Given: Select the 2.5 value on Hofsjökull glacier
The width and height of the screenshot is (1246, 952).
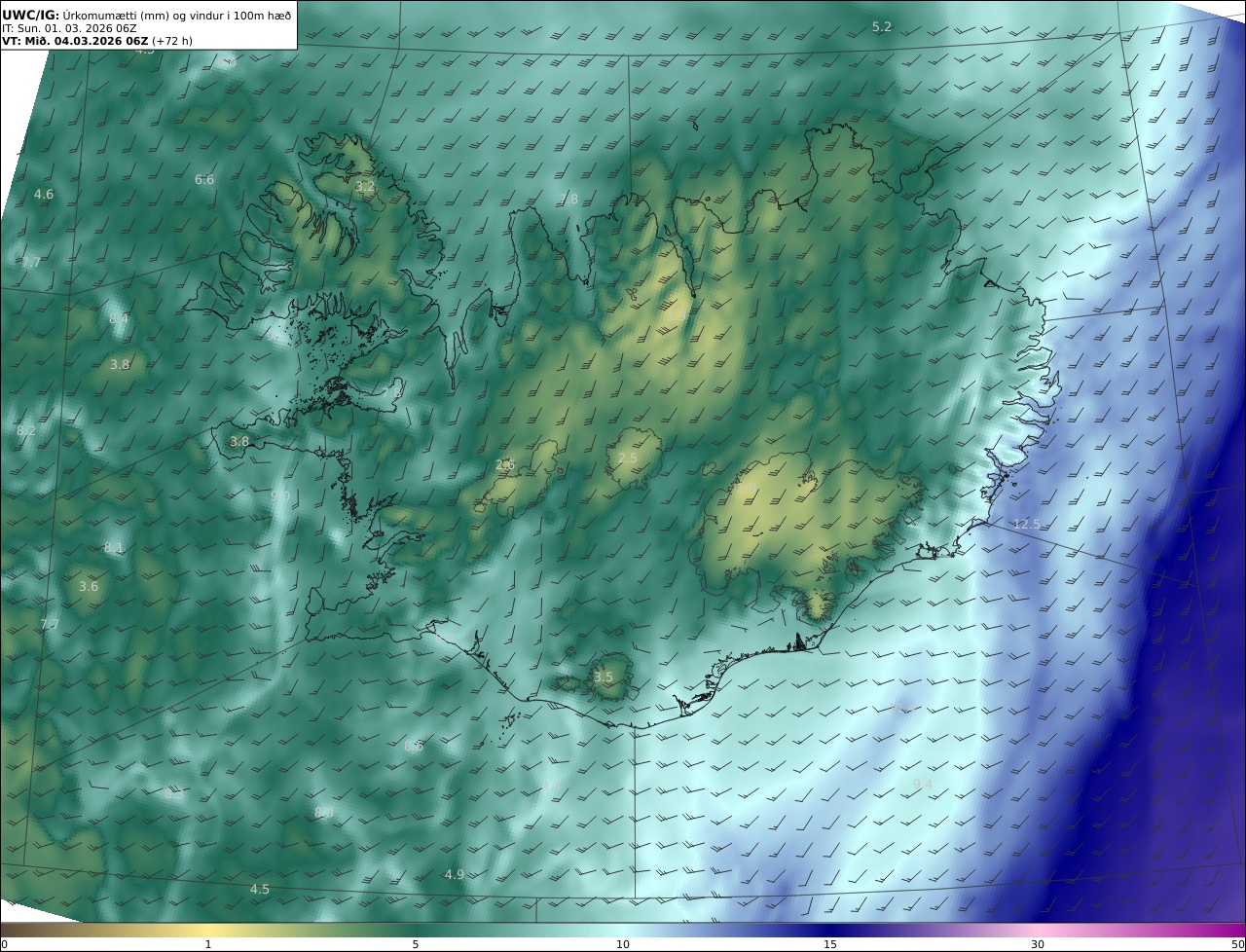Looking at the screenshot, I should 628,458.
